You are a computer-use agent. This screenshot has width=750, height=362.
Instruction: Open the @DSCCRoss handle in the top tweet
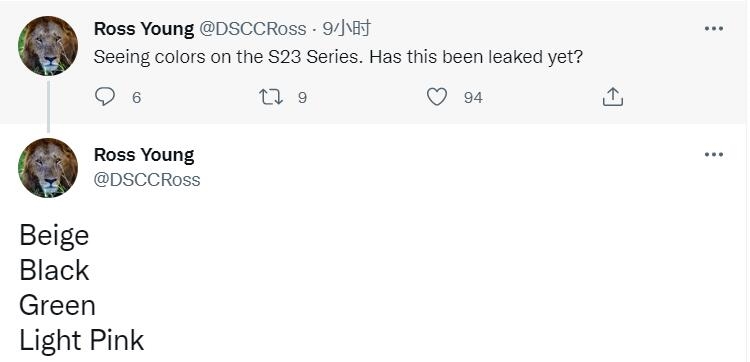[x=253, y=29]
